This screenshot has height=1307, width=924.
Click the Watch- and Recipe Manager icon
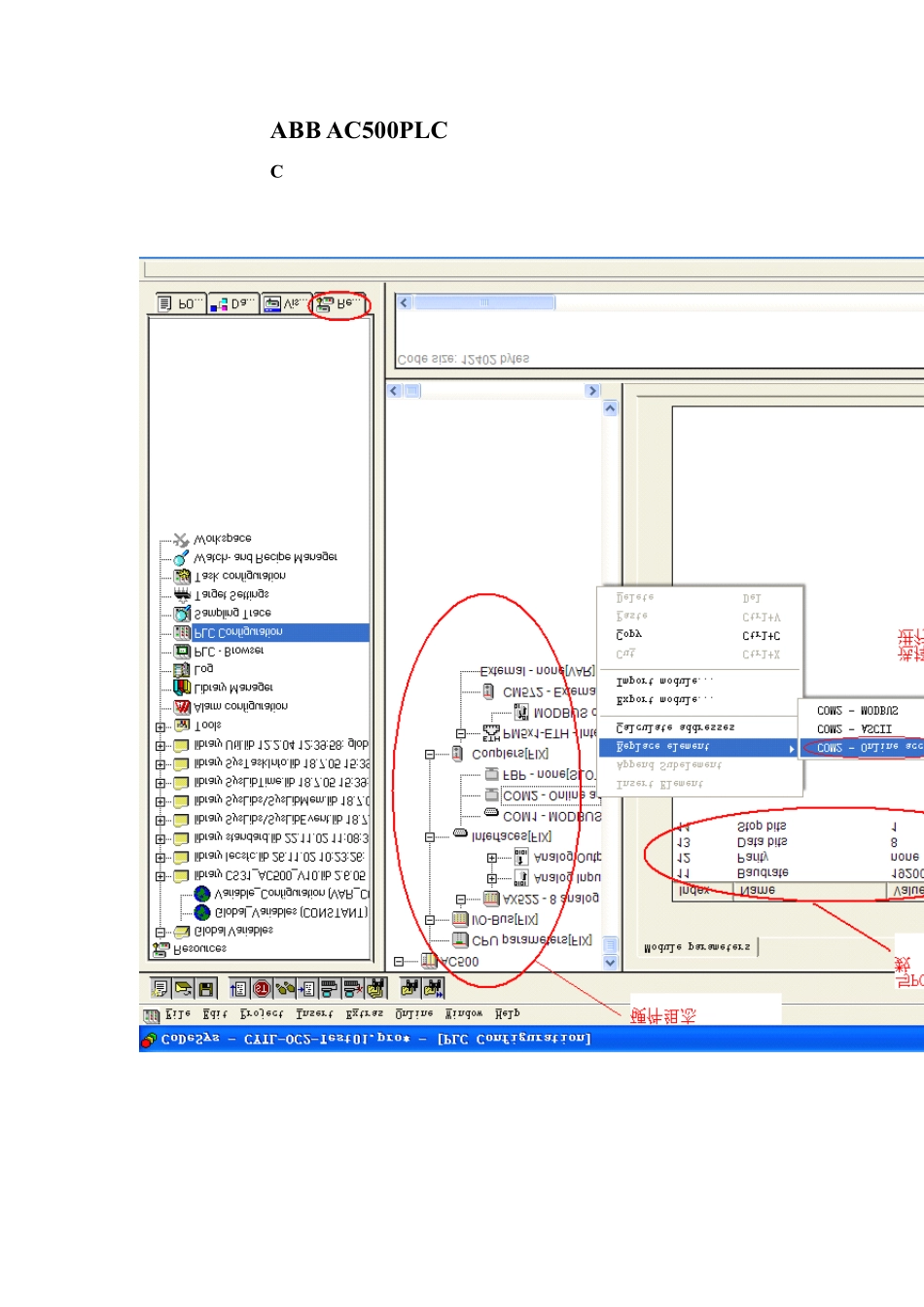point(182,557)
